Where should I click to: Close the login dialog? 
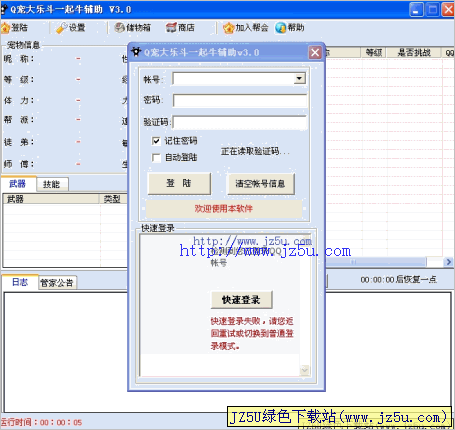pyautogui.click(x=315, y=52)
